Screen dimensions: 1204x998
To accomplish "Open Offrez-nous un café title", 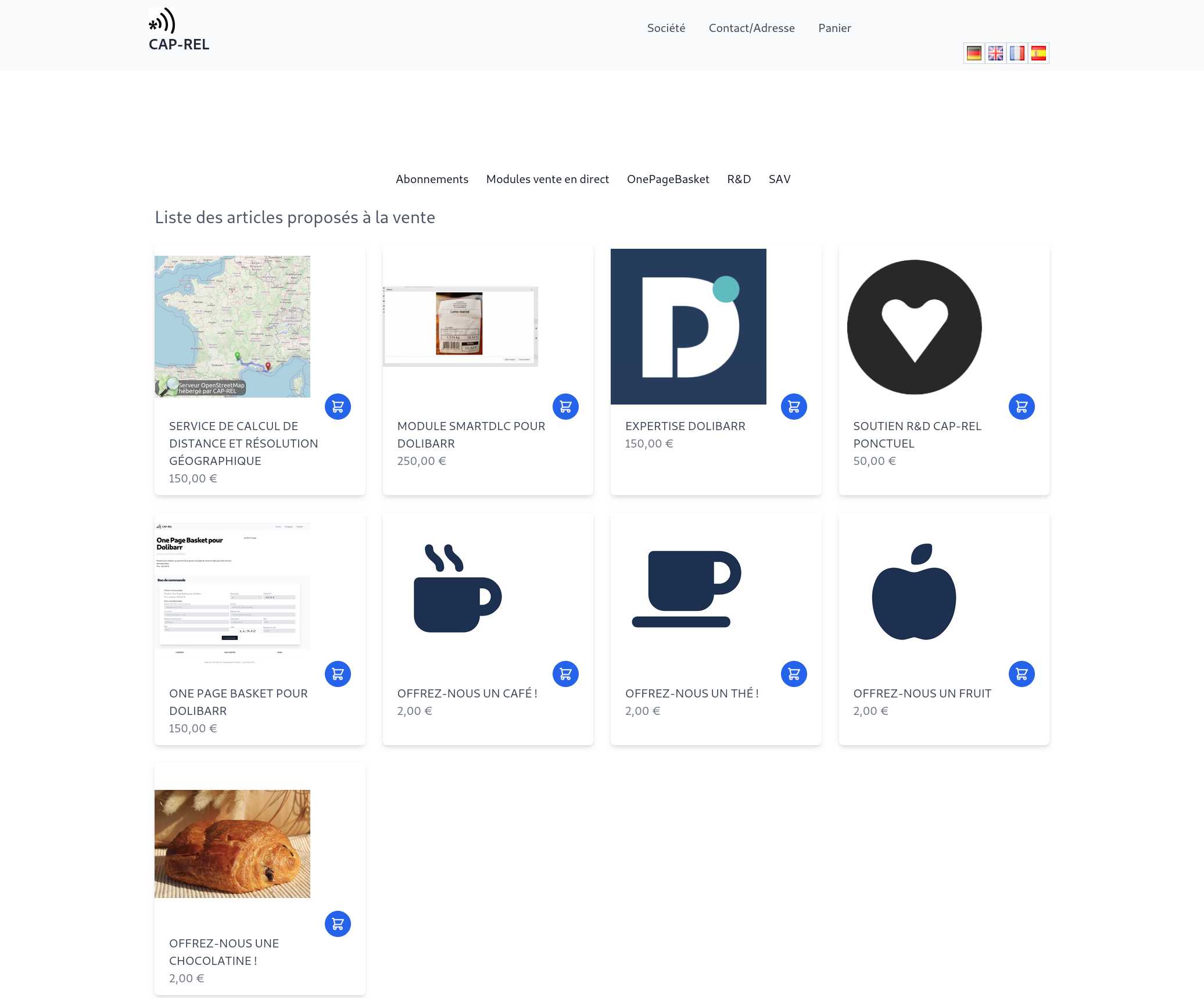I will (x=467, y=693).
